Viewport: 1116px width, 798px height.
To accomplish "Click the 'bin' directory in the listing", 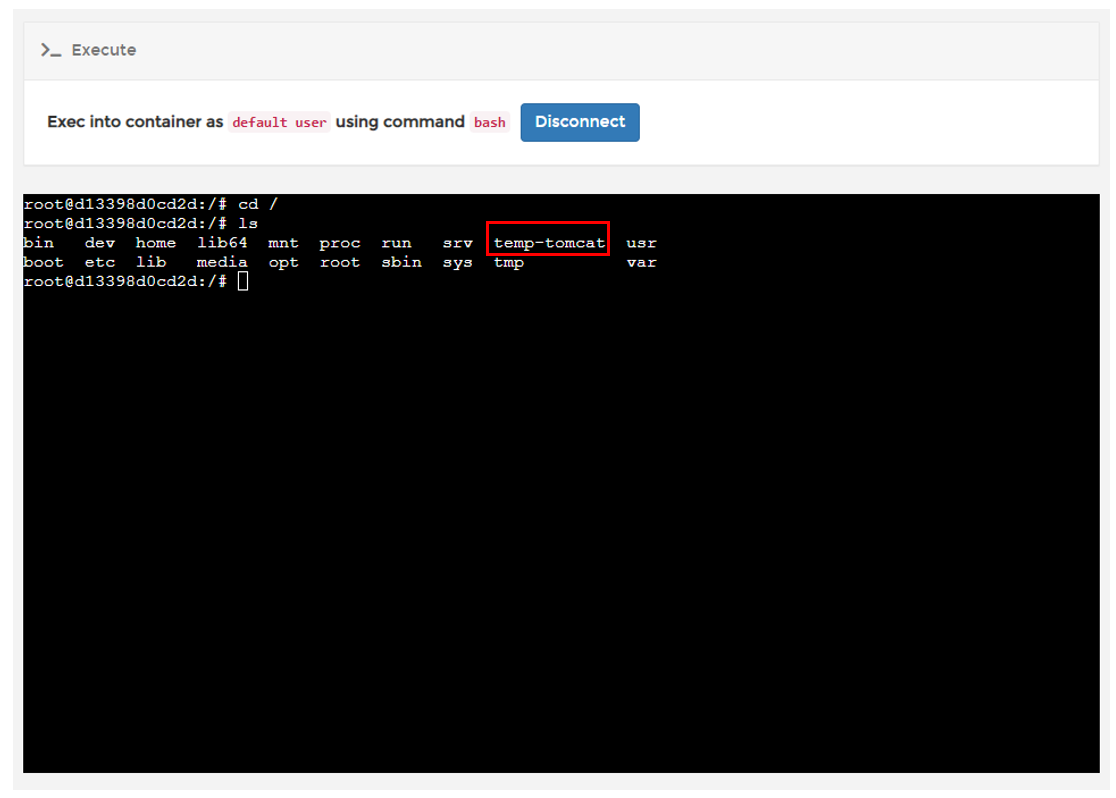I will pyautogui.click(x=38, y=243).
